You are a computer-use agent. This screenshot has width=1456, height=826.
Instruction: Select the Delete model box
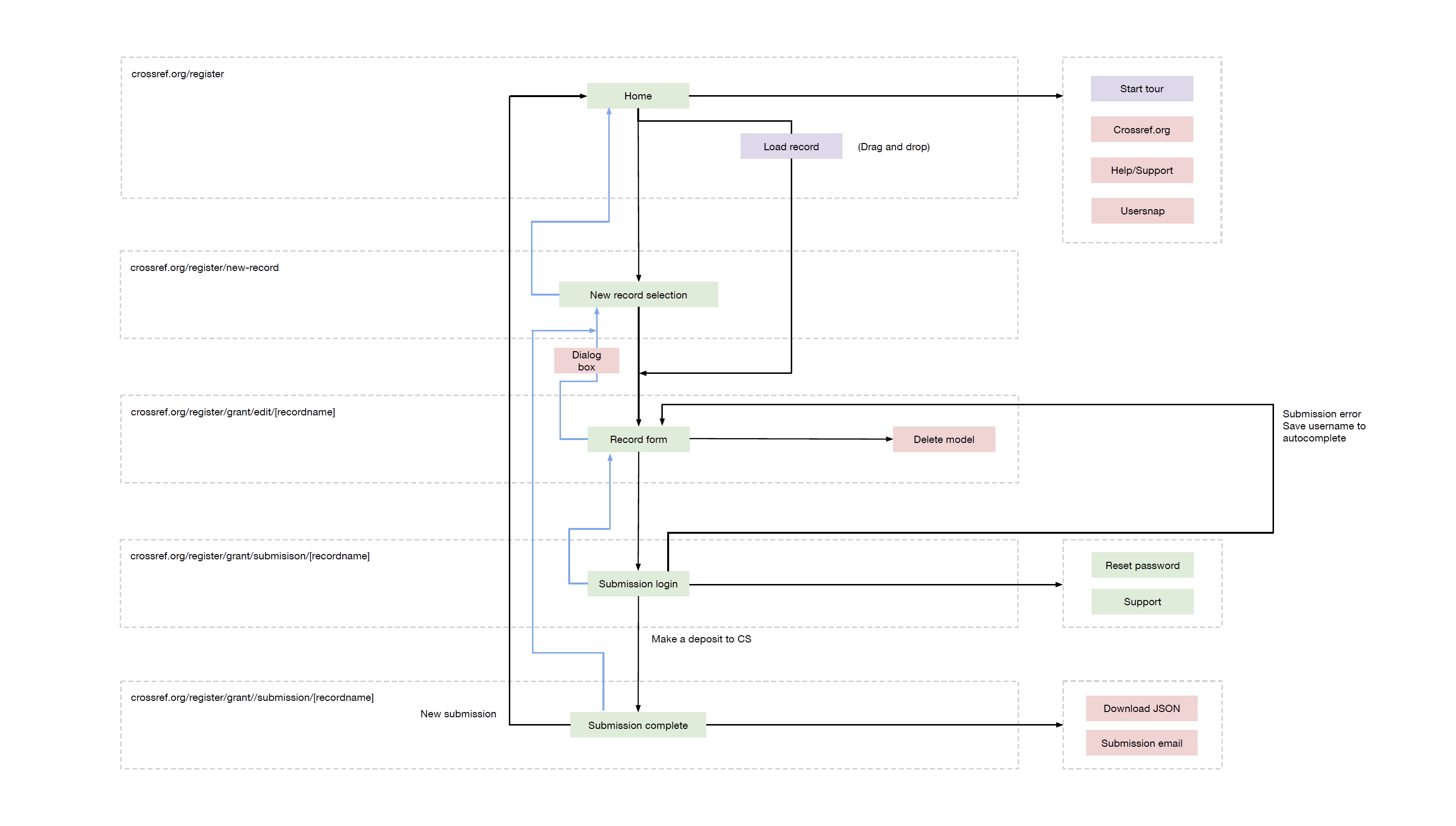[943, 439]
